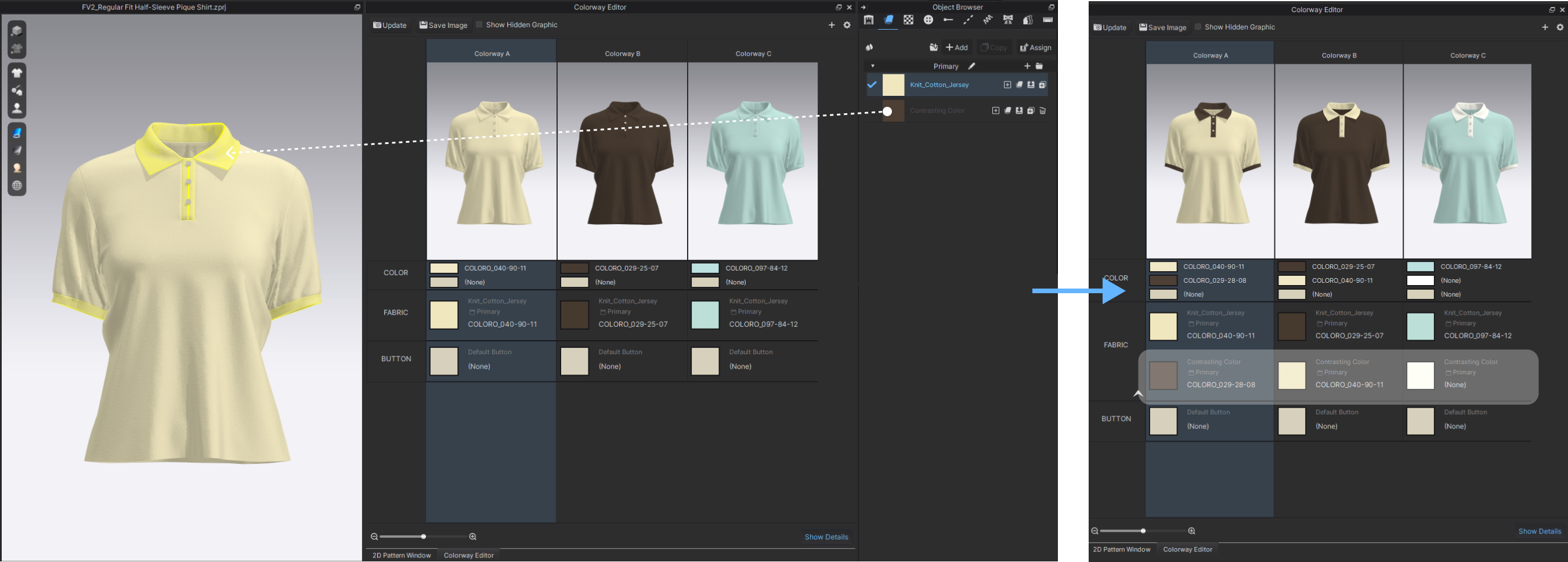
Task: Click the Update button in the left Colorway Editor
Action: pyautogui.click(x=389, y=25)
